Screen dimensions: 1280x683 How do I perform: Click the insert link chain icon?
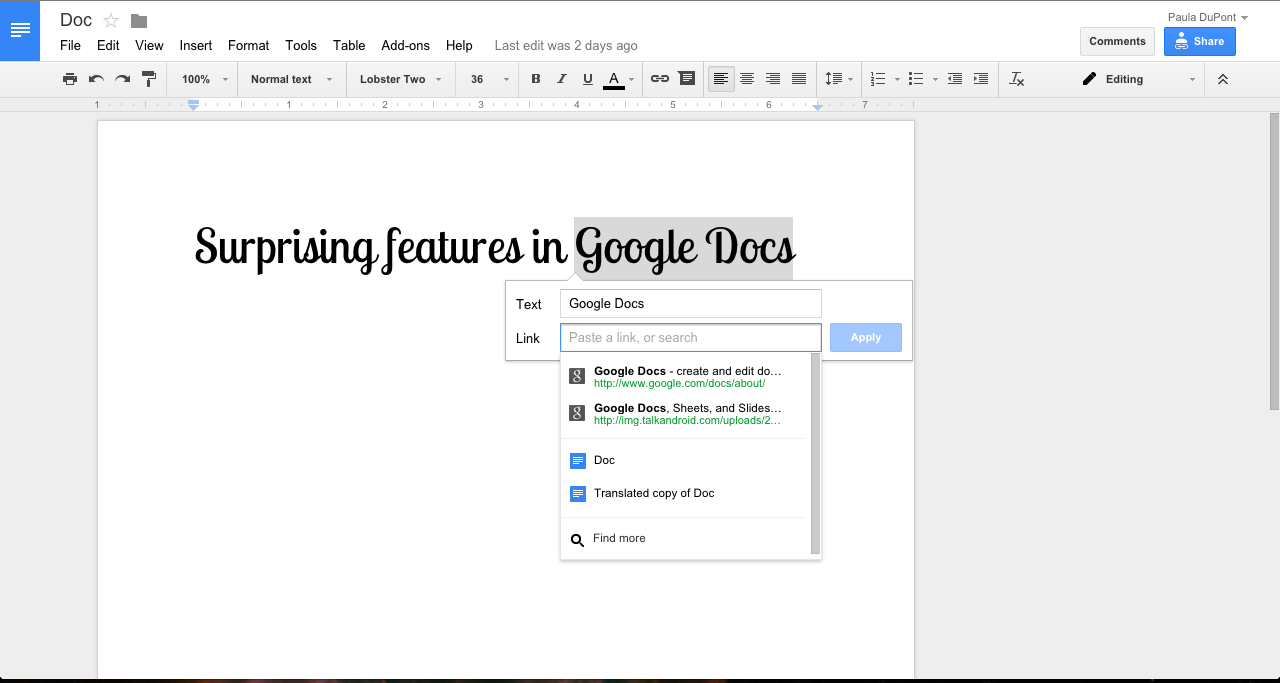pyautogui.click(x=660, y=79)
